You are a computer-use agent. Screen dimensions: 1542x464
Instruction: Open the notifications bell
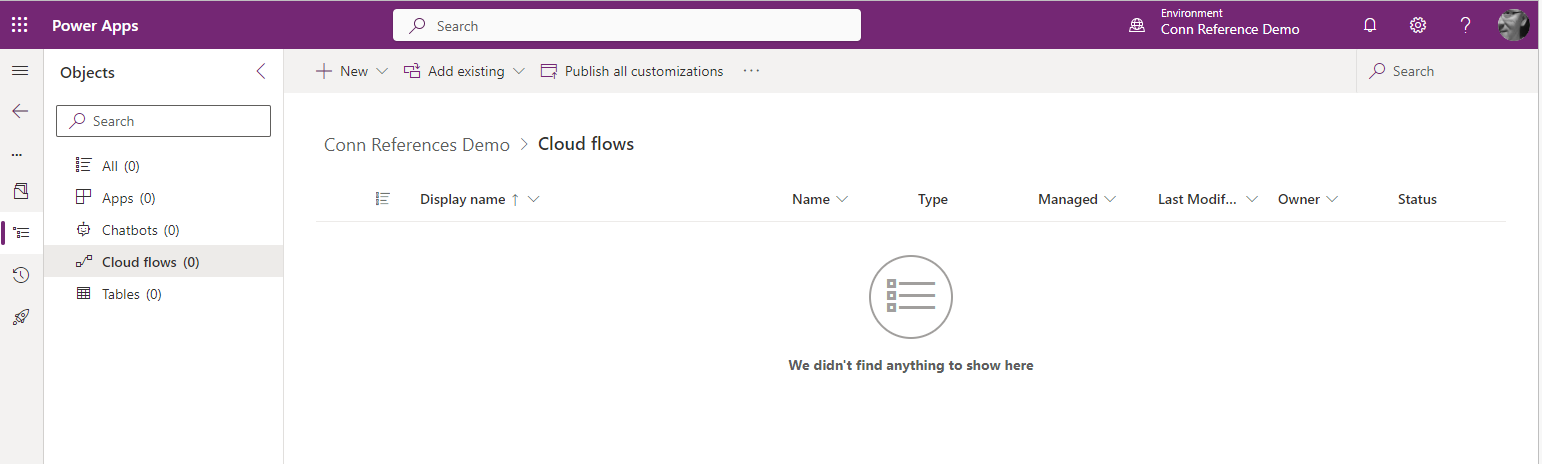1370,26
